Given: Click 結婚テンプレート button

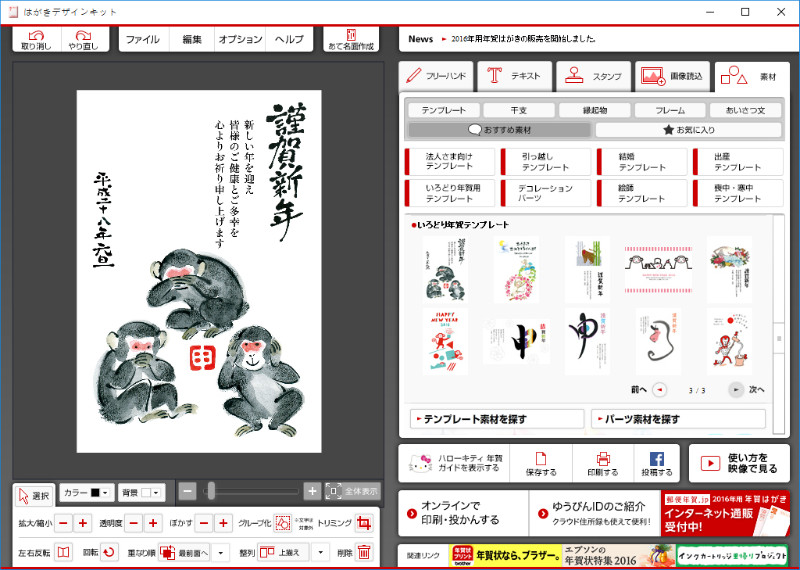Looking at the screenshot, I should point(642,162).
